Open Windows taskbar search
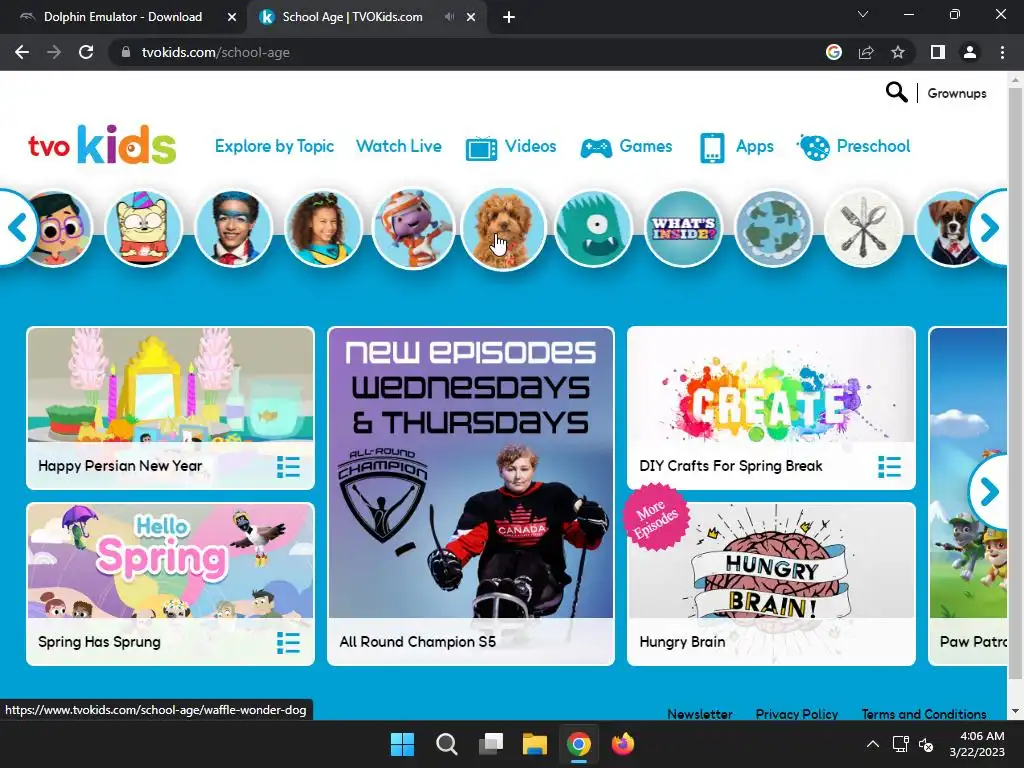1024x768 pixels. point(447,744)
